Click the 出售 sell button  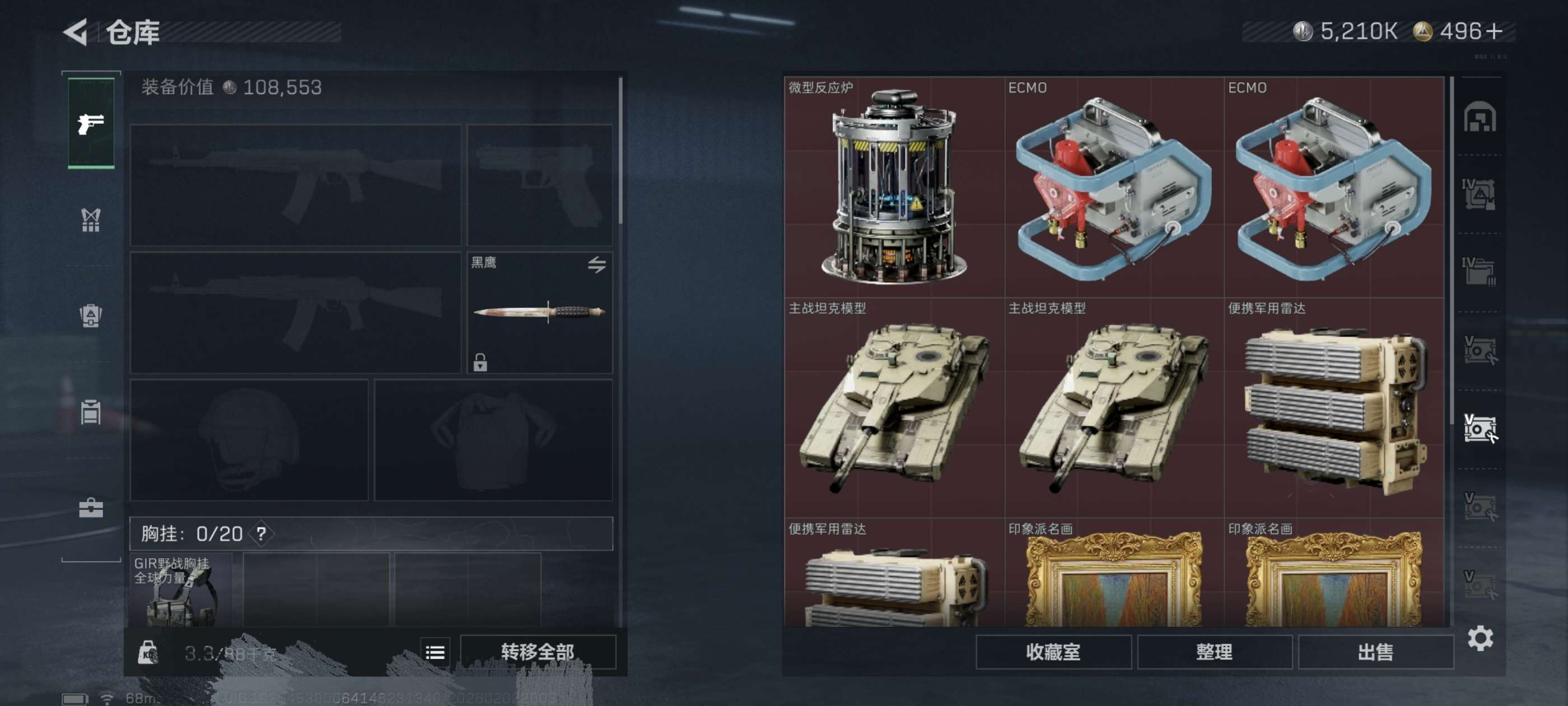coord(1375,652)
